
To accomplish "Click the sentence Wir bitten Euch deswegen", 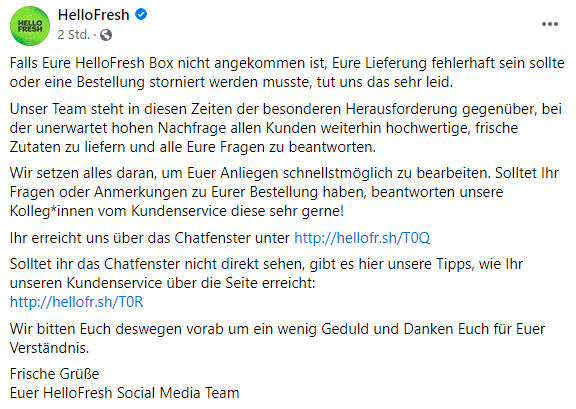I will pos(277,338).
